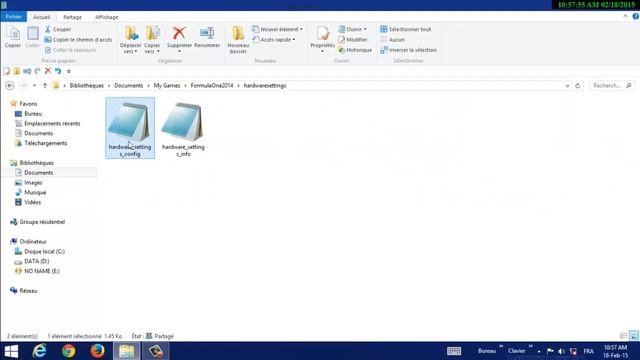Open the Images library
The image size is (640, 360).
pos(28,182)
